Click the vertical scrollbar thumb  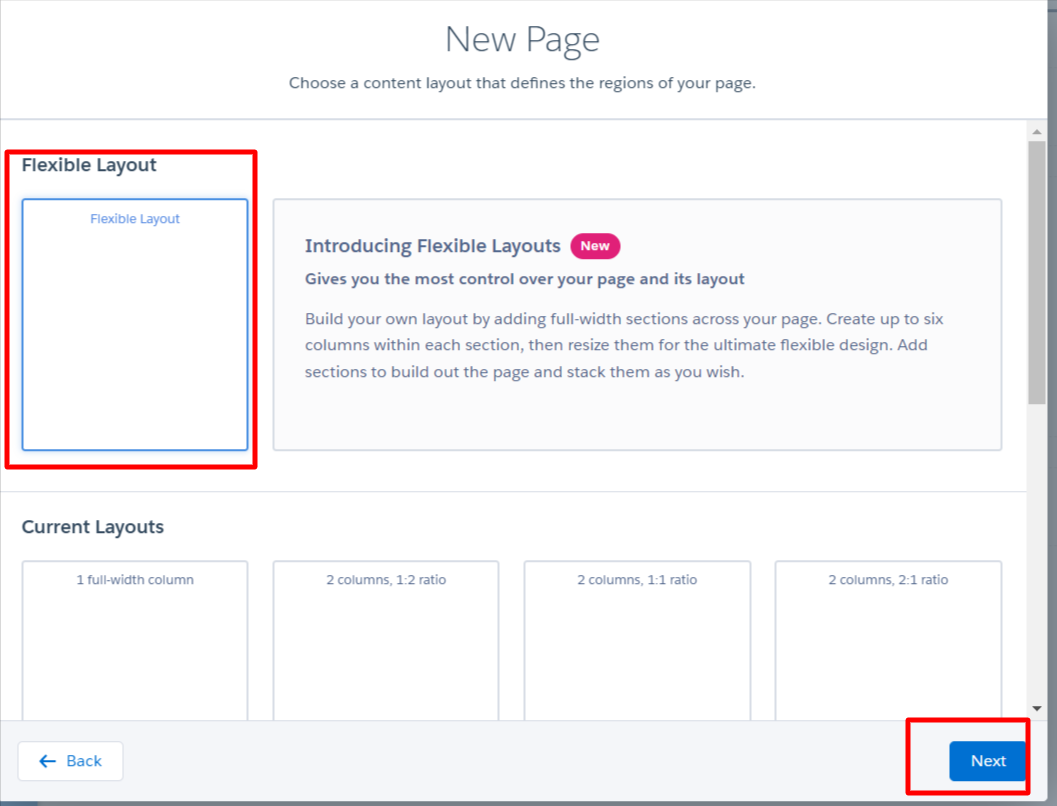(1036, 270)
